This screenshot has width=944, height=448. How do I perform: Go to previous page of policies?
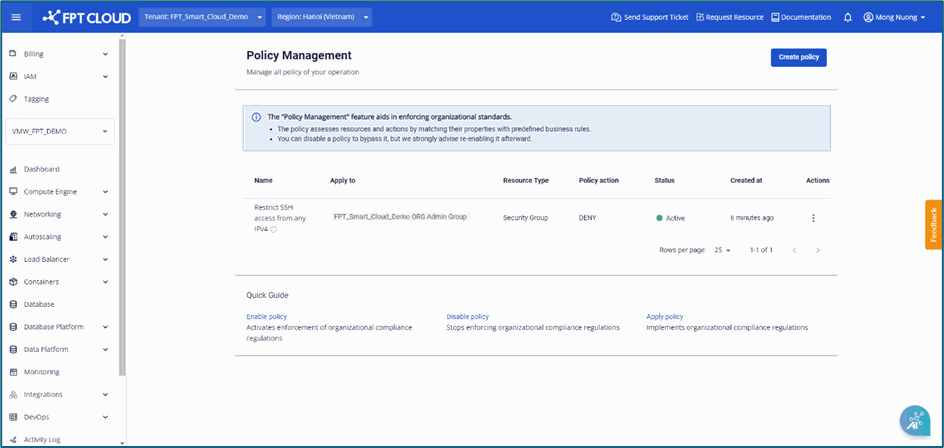(794, 250)
